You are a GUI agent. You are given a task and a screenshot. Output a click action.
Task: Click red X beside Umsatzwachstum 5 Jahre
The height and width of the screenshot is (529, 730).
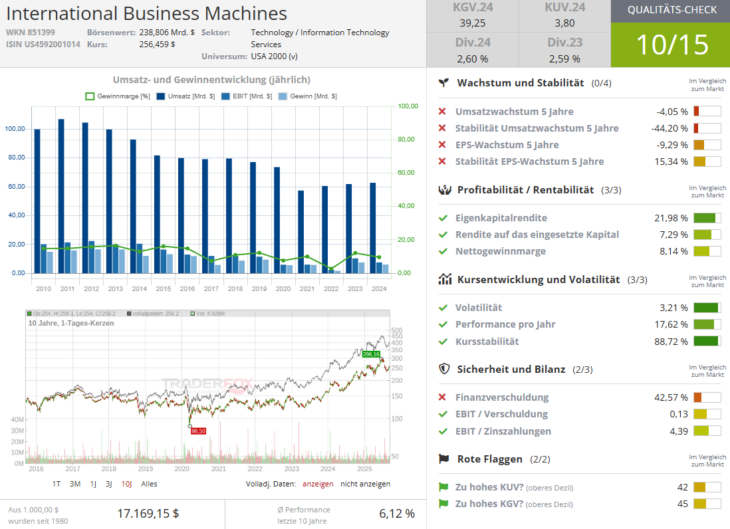coord(442,111)
